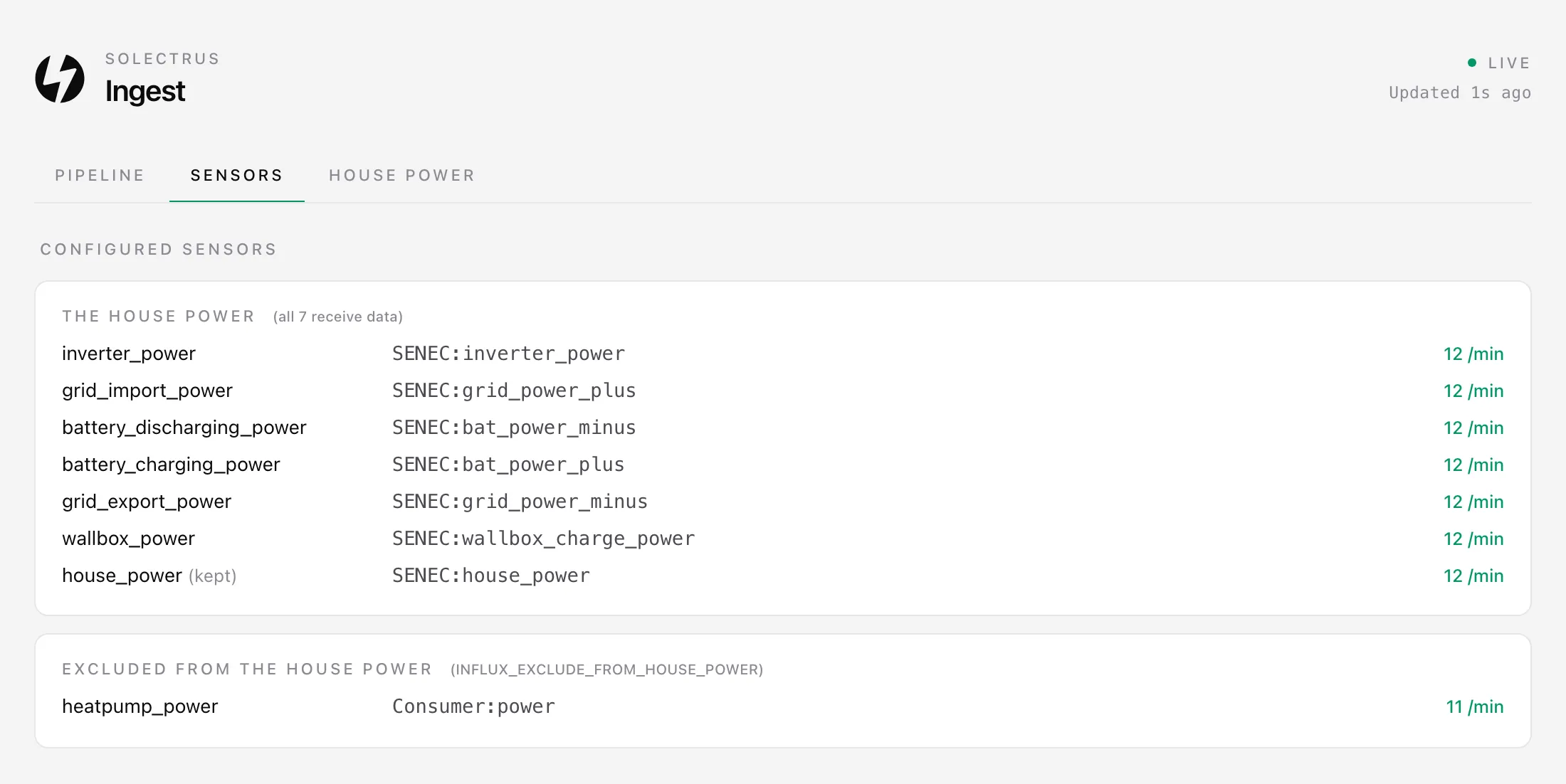Switch to the Pipeline tab
This screenshot has height=784, width=1566.
click(100, 175)
